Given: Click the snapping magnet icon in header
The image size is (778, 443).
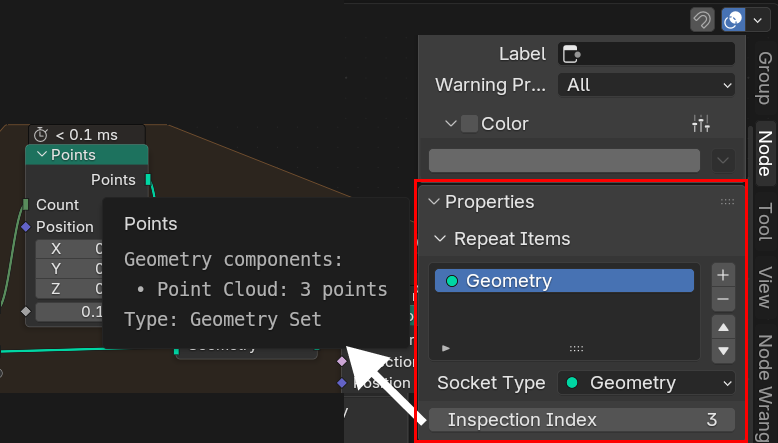Looking at the screenshot, I should [703, 20].
